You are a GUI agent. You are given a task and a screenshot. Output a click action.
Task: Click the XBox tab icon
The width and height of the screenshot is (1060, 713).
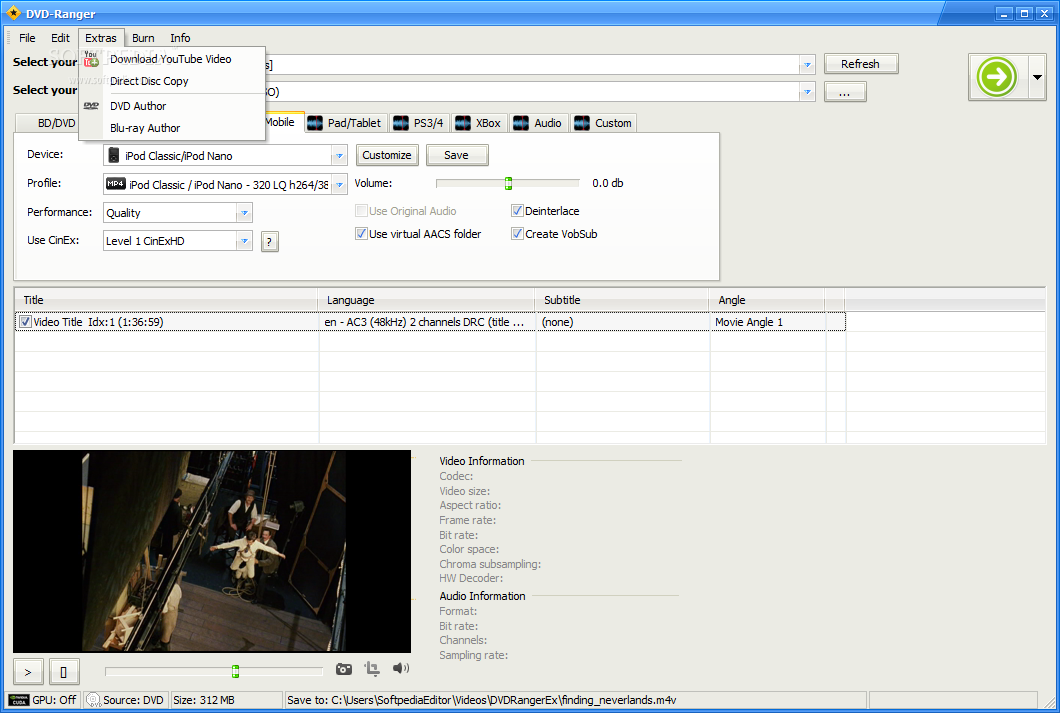(x=463, y=123)
